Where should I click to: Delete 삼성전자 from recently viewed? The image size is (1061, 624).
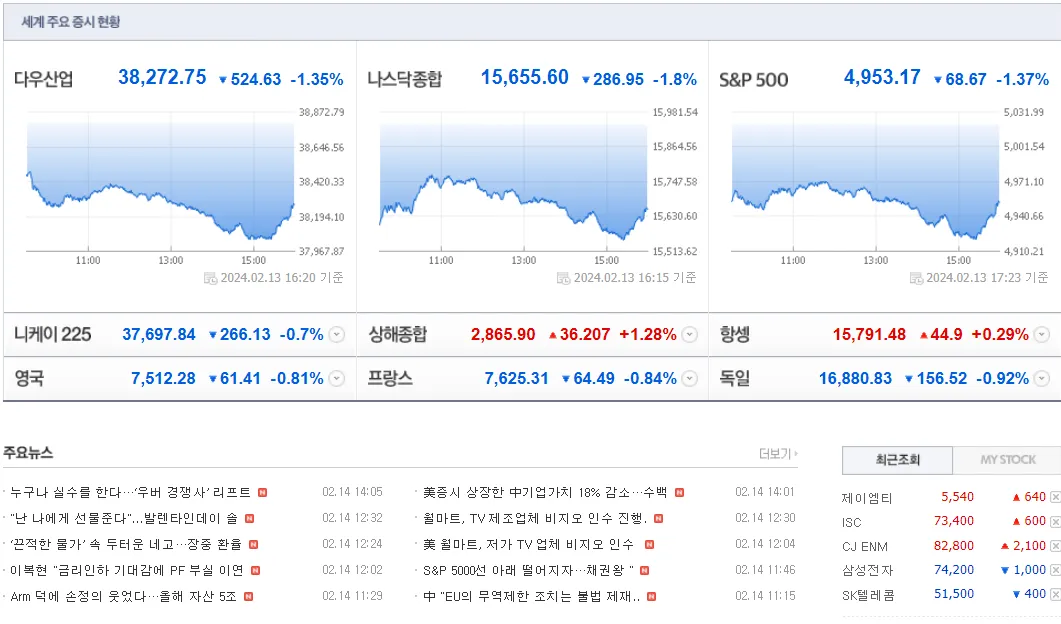coord(1055,571)
